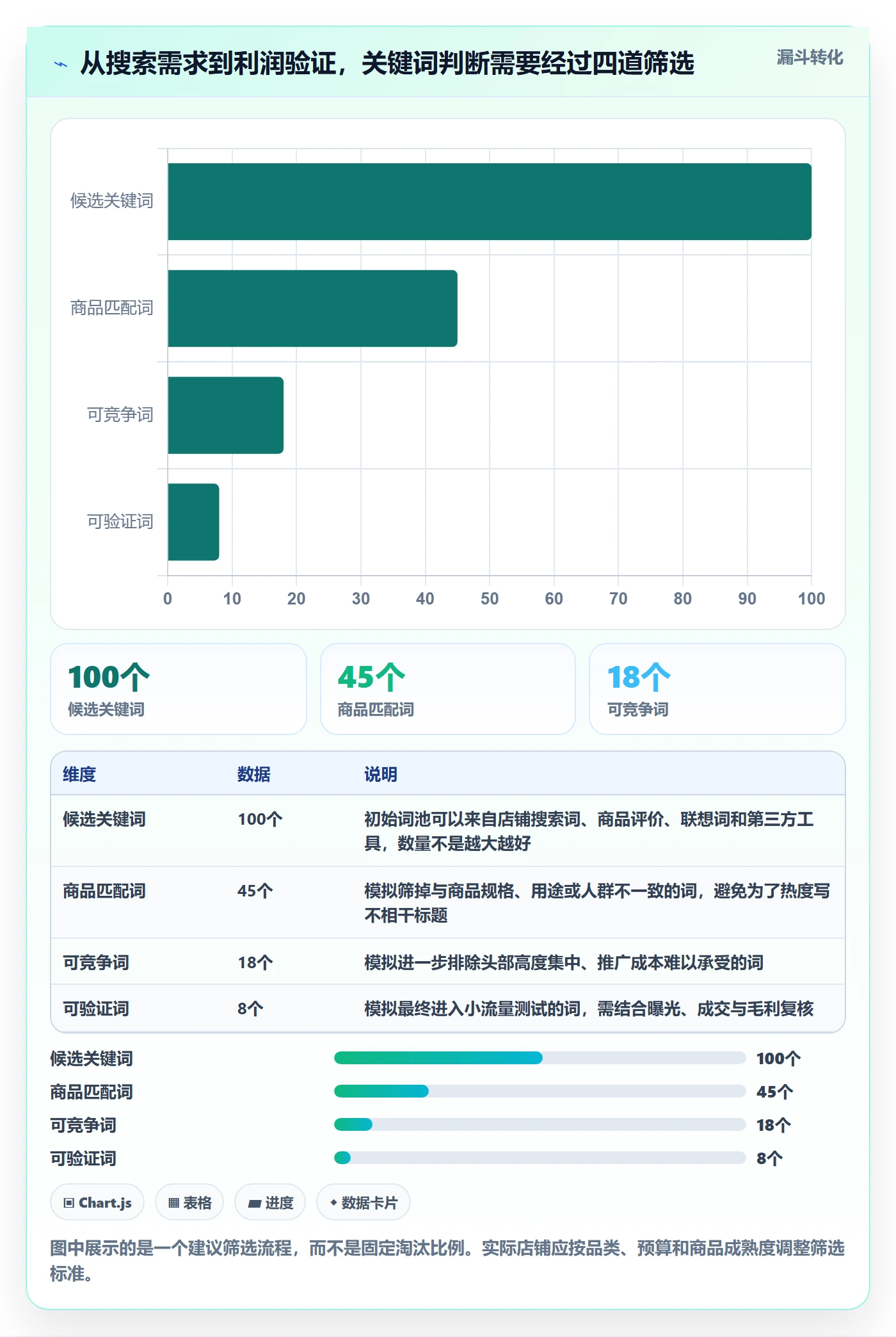This screenshot has width=896, height=1337.
Task: Click the 候选关键词 progress bar
Action: 540,1058
